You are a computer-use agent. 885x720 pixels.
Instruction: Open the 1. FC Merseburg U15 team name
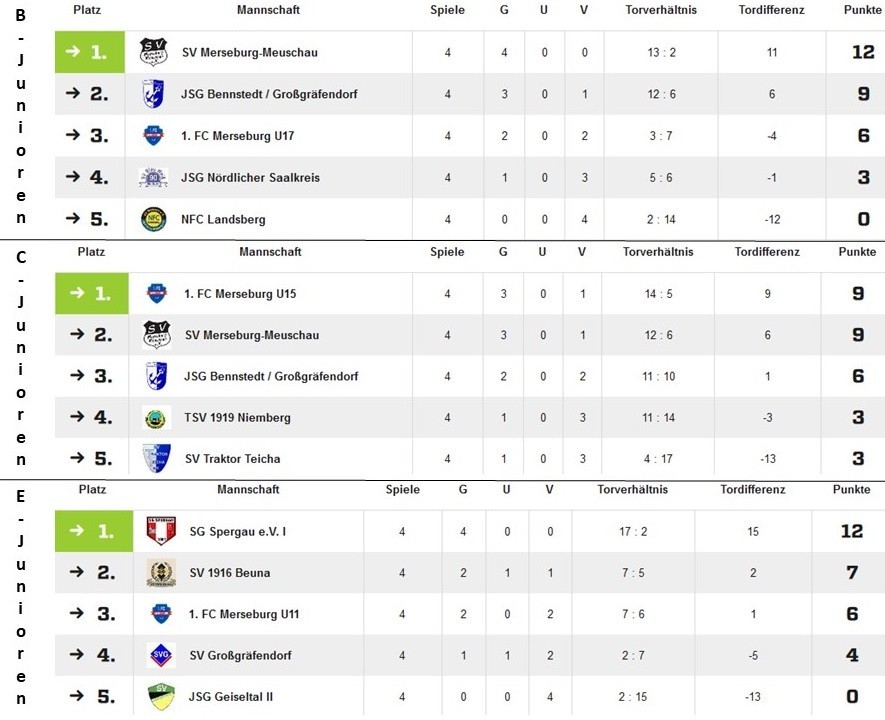tap(240, 294)
